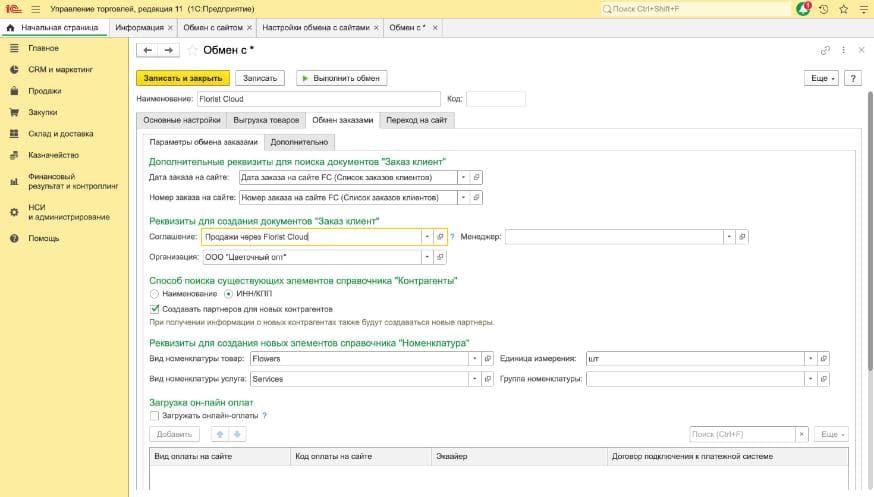Viewport: 874px width, 497px height.
Task: Add form to favorites star
Action: [x=192, y=50]
